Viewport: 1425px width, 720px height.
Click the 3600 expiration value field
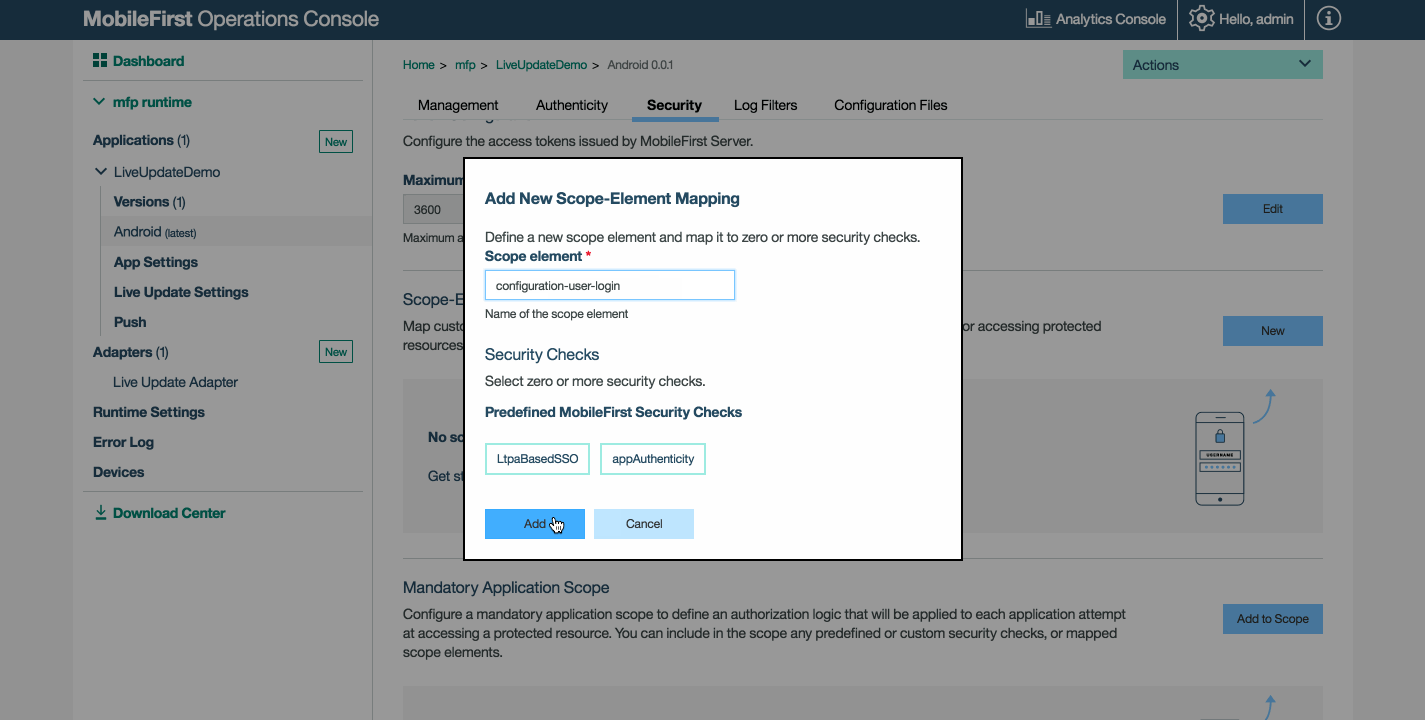point(433,210)
